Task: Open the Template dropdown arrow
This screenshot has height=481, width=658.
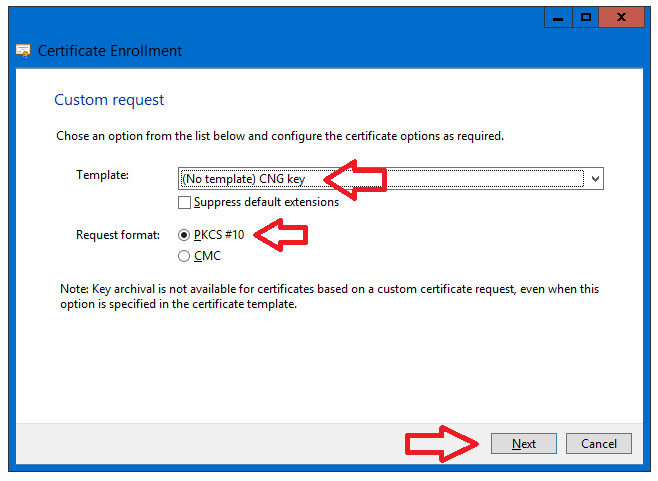Action: pyautogui.click(x=595, y=179)
